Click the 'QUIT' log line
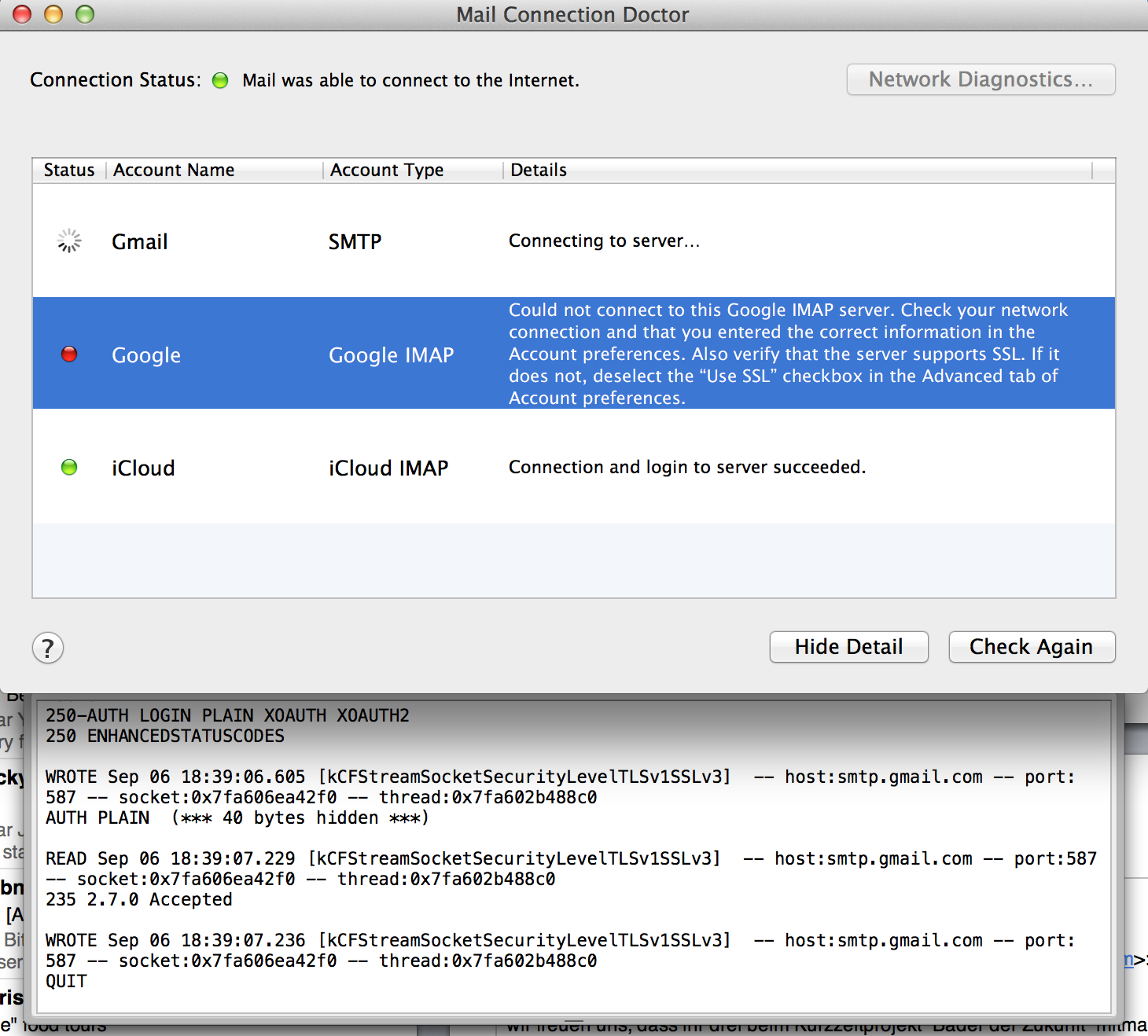Screen dimensions: 1148x1036 tap(66, 981)
